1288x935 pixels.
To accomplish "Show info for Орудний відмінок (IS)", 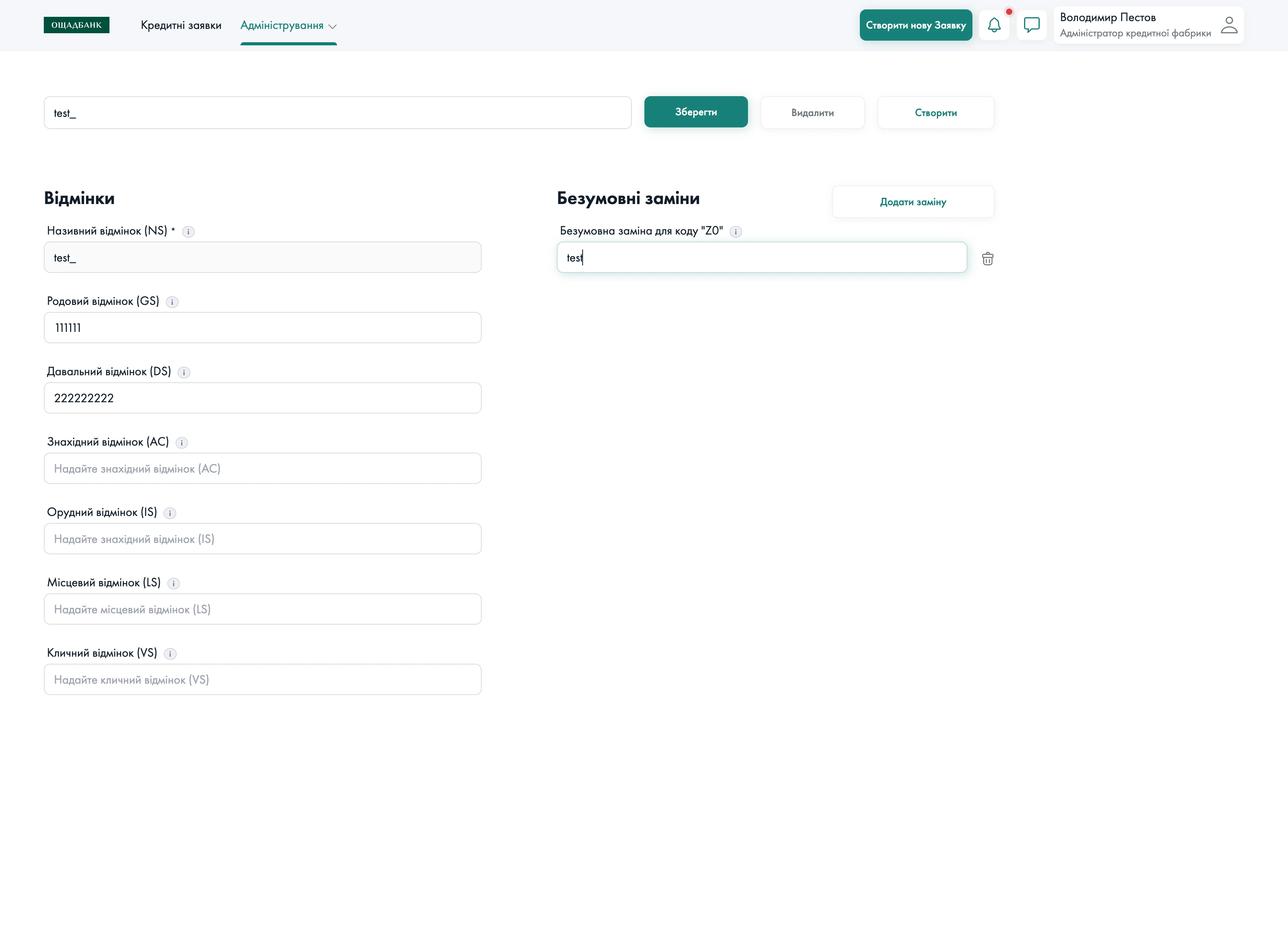I will click(170, 513).
